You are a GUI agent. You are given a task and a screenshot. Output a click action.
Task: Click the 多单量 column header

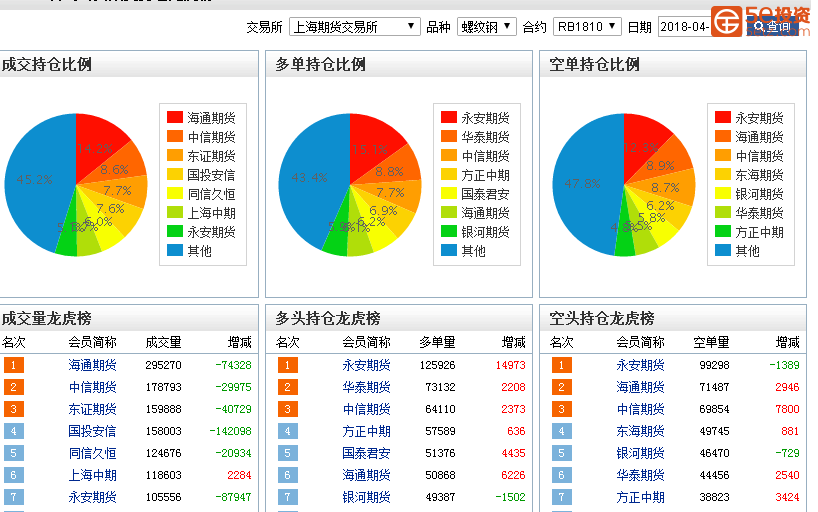[x=437, y=342]
